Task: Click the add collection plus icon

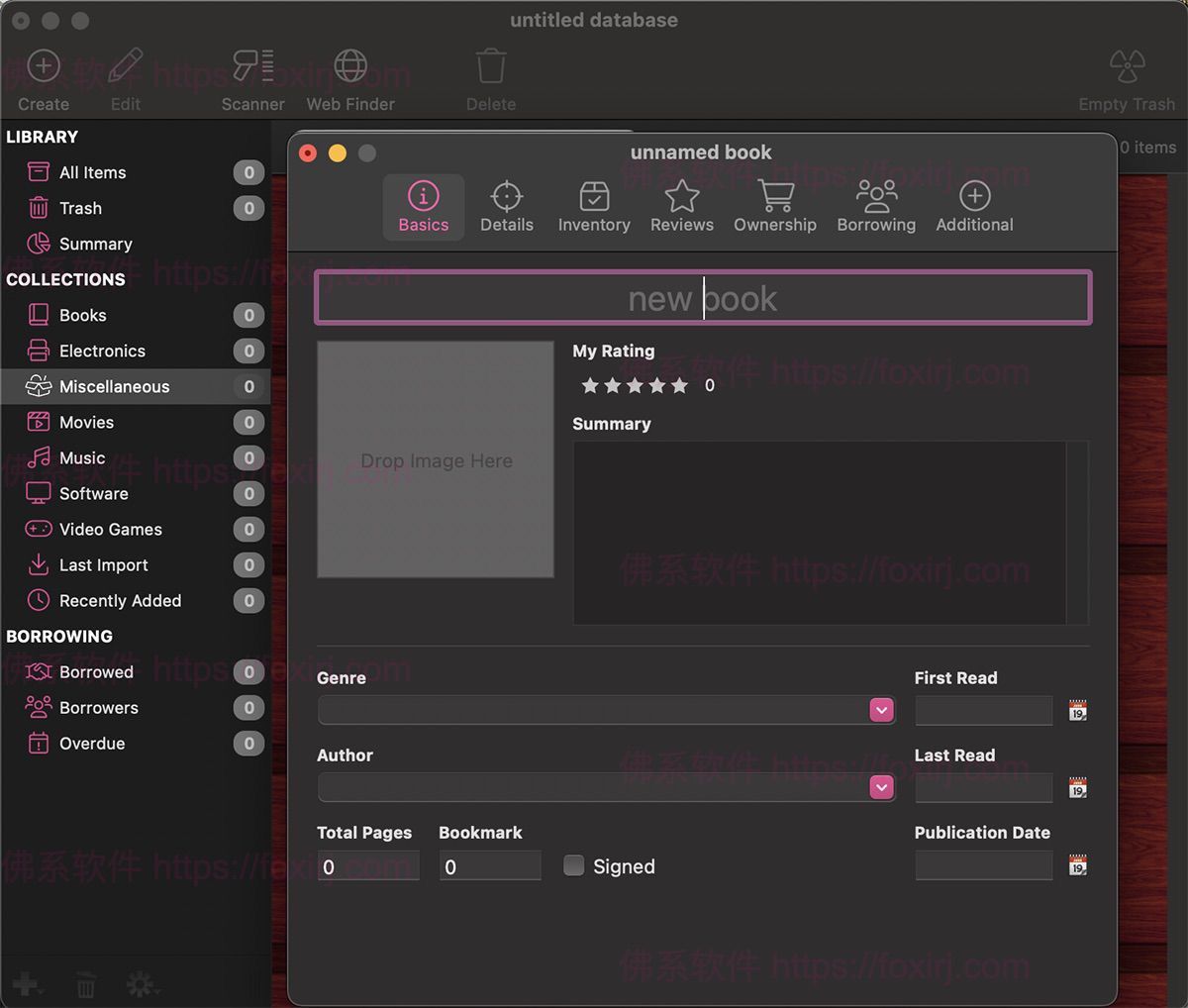Action: pos(27,984)
